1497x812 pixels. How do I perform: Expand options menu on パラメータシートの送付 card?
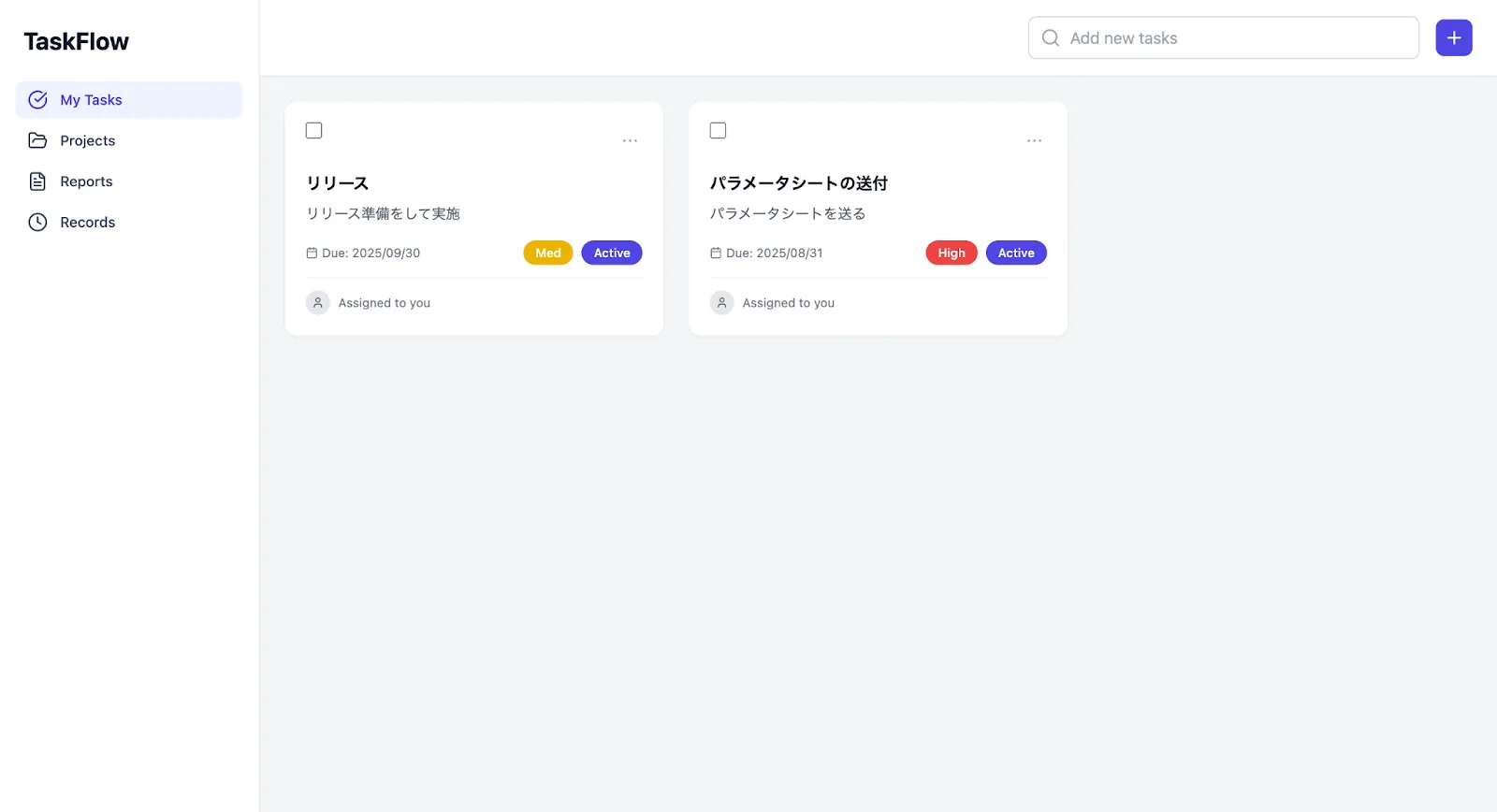(x=1034, y=140)
